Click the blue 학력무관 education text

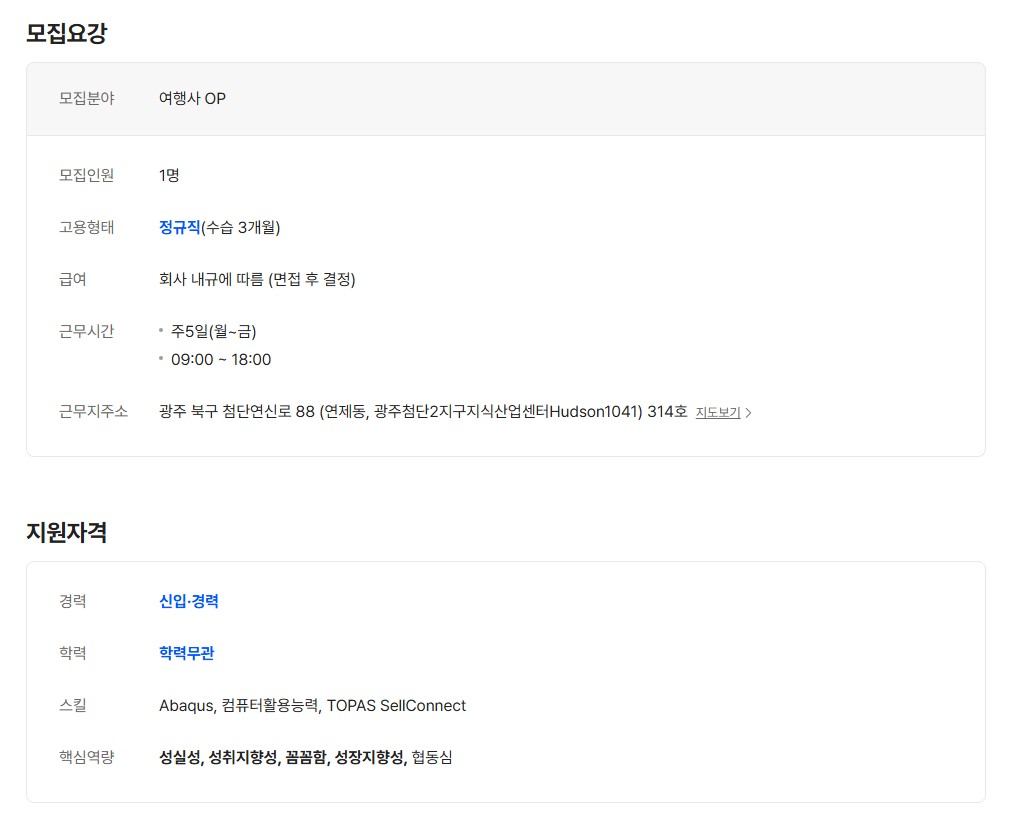186,653
